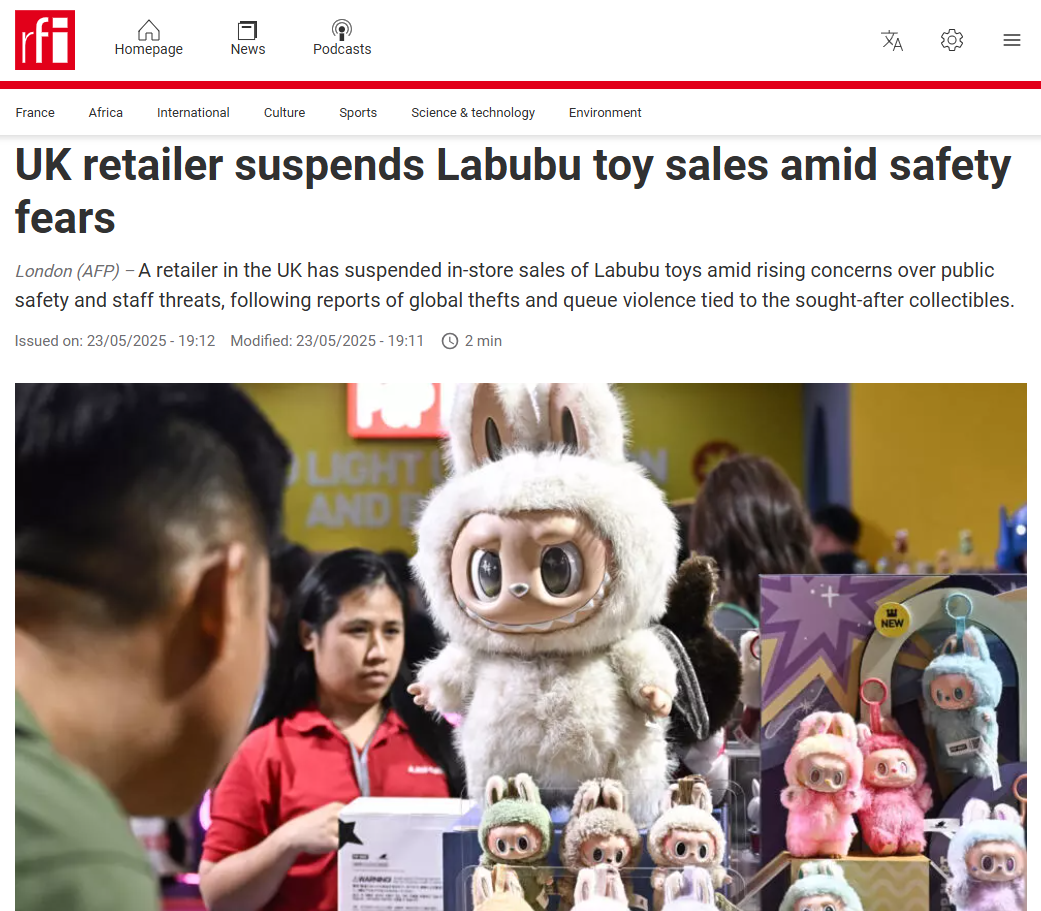The width and height of the screenshot is (1041, 911).
Task: Open the Podcasts icon
Action: pyautogui.click(x=342, y=30)
